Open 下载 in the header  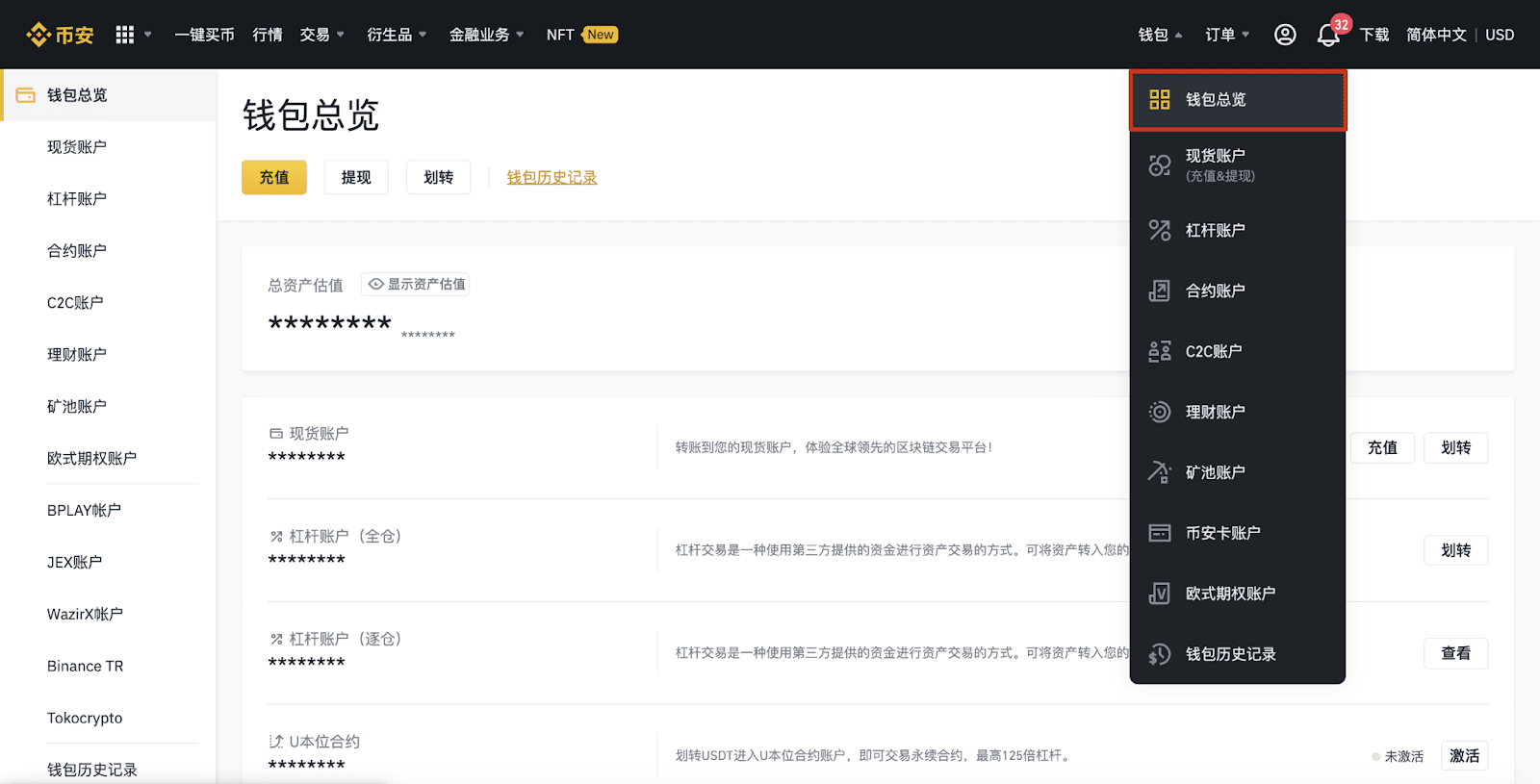click(1374, 35)
